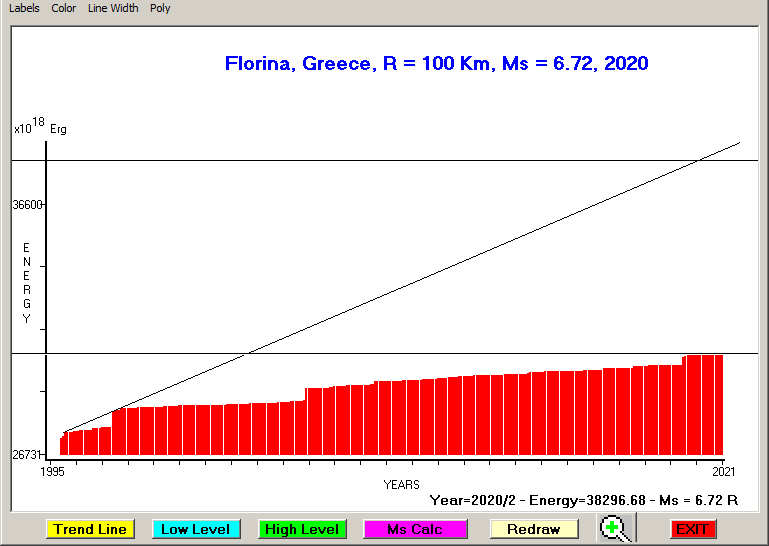The width and height of the screenshot is (769, 546).
Task: Open the Color menu
Action: coord(63,8)
